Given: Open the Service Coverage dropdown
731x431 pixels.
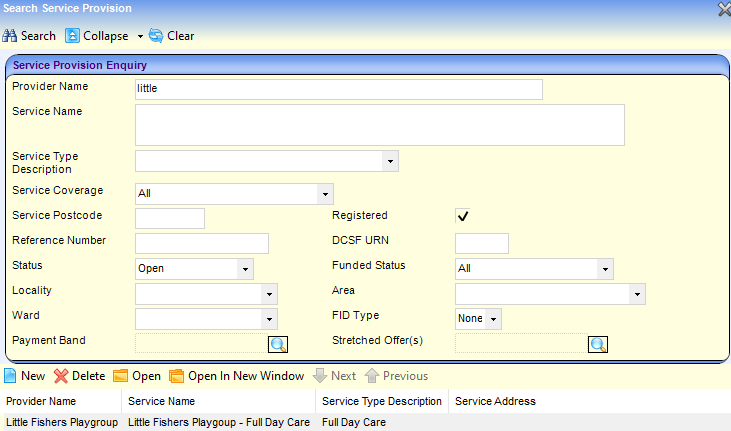Looking at the screenshot, I should tap(324, 194).
